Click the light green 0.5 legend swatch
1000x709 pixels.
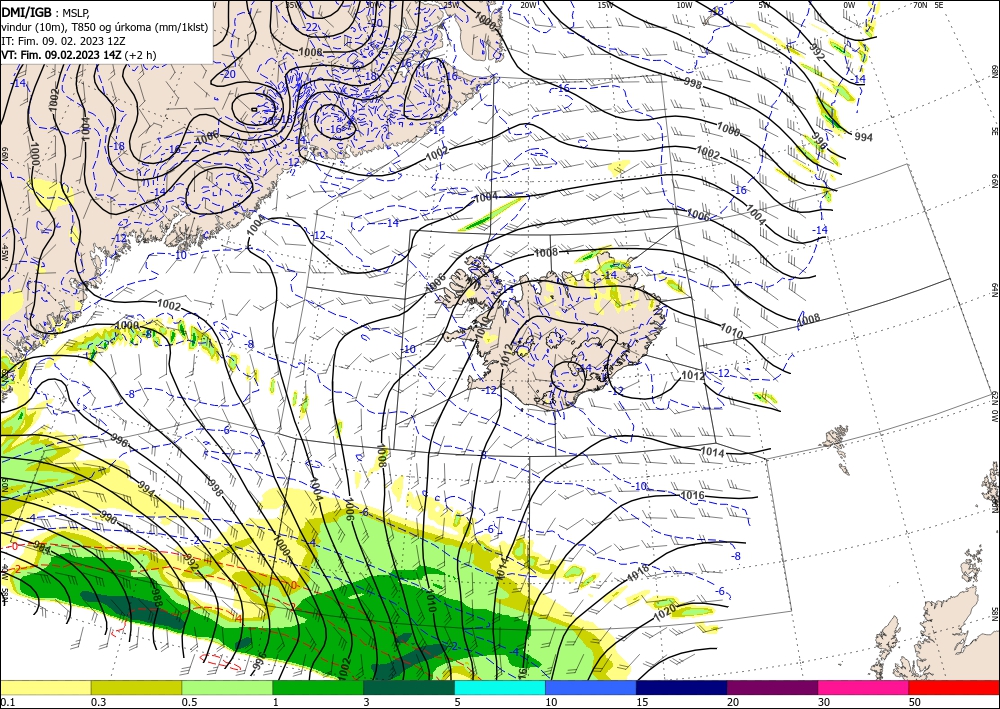pyautogui.click(x=227, y=687)
